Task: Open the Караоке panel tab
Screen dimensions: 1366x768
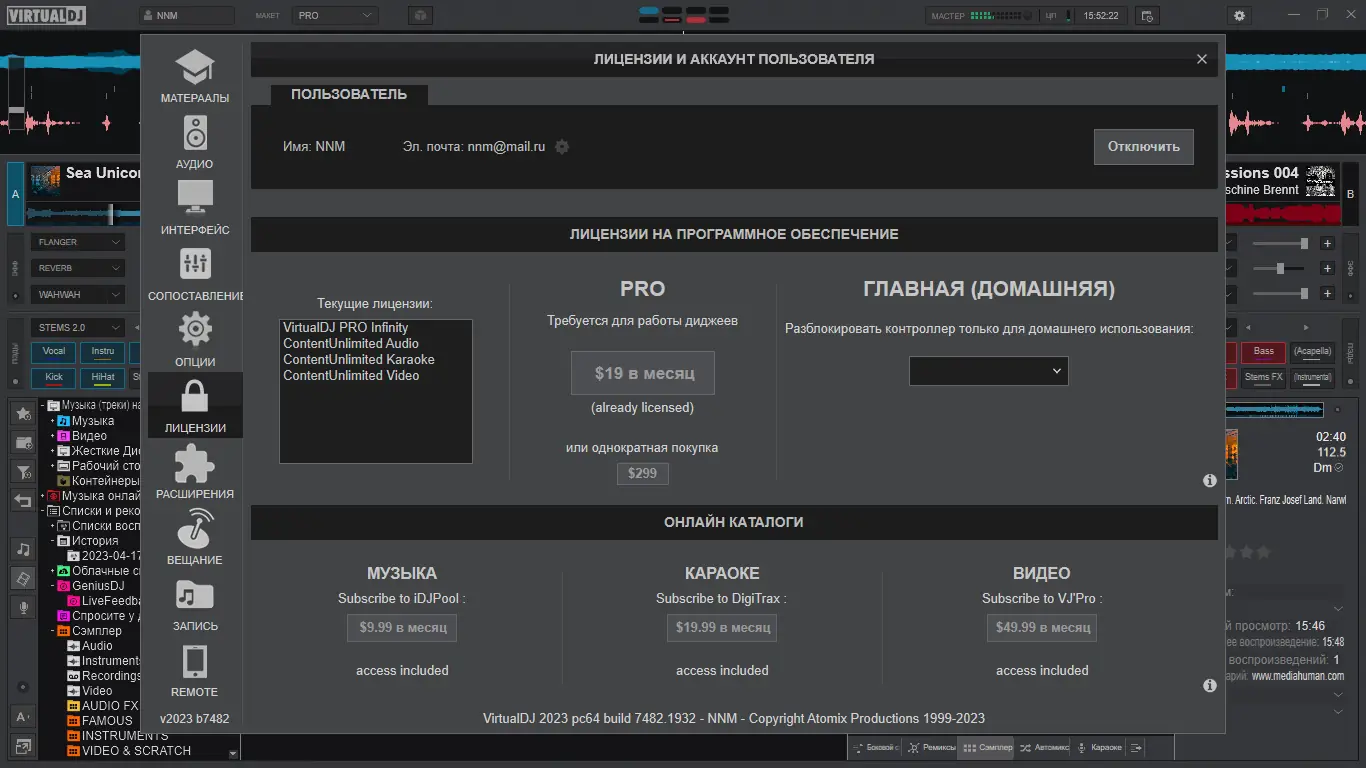Action: pos(1099,747)
